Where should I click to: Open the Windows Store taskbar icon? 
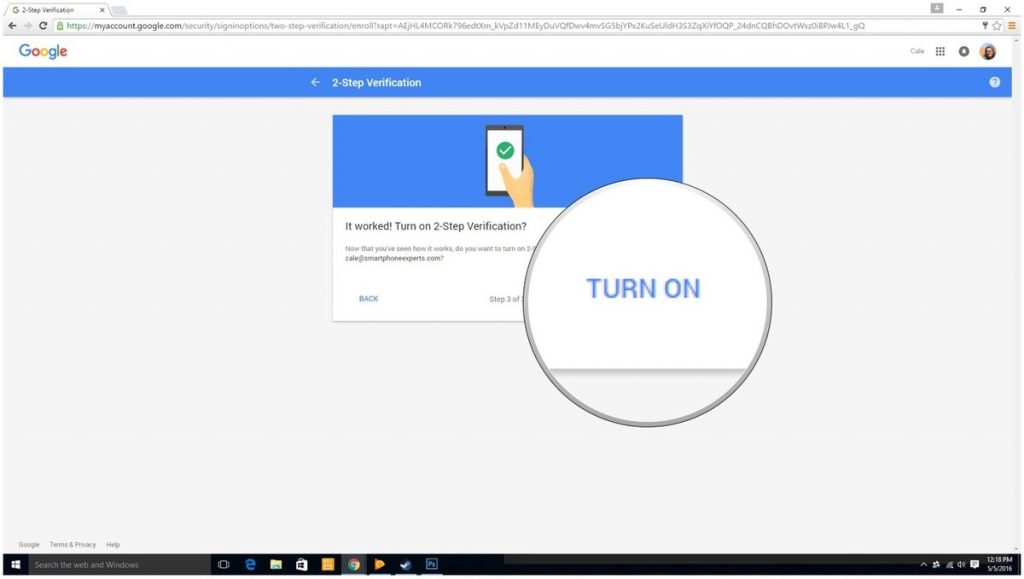[301, 565]
